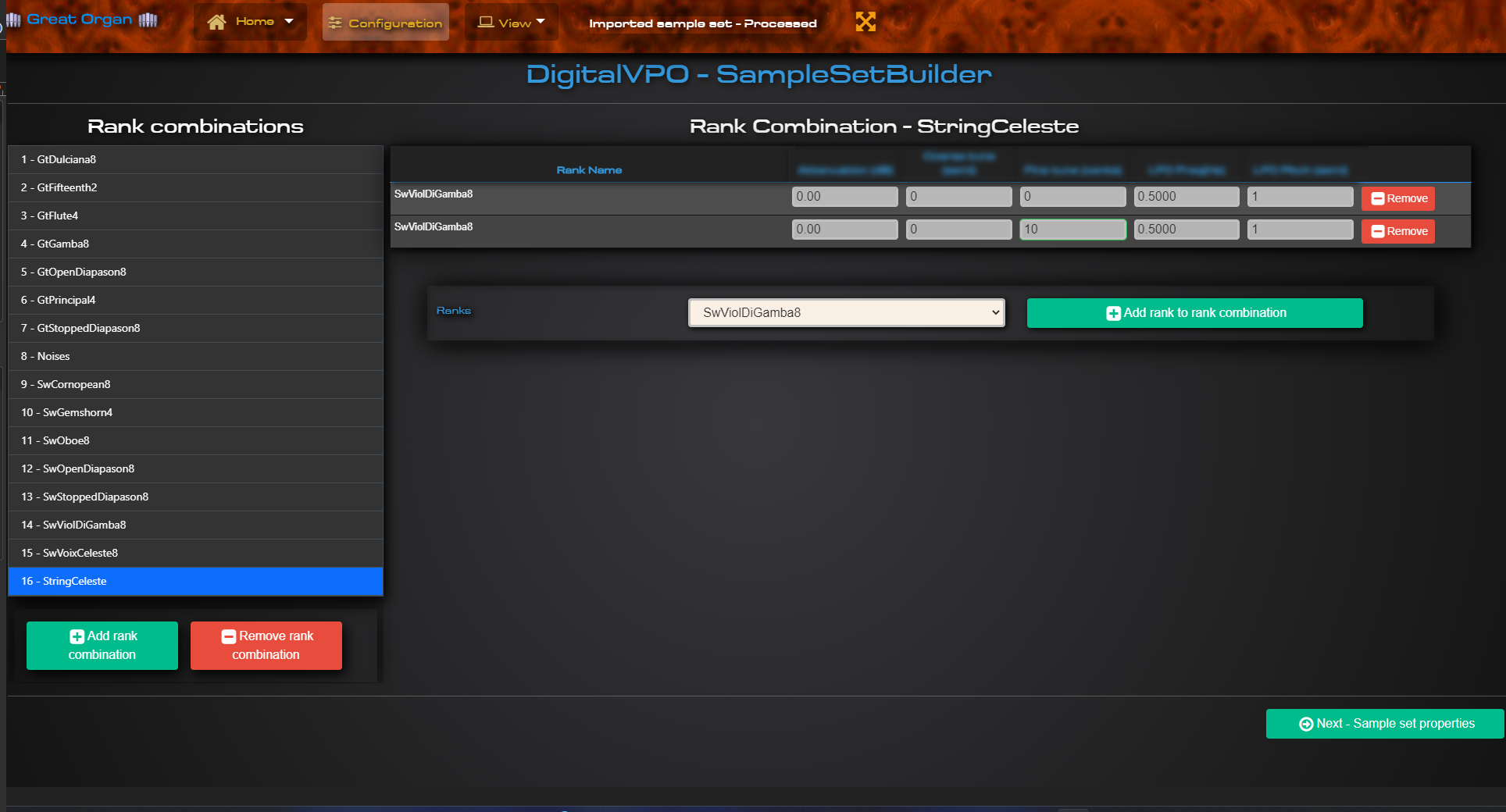1506x812 pixels.
Task: Remove the row with fine tune 10
Action: 1398,231
